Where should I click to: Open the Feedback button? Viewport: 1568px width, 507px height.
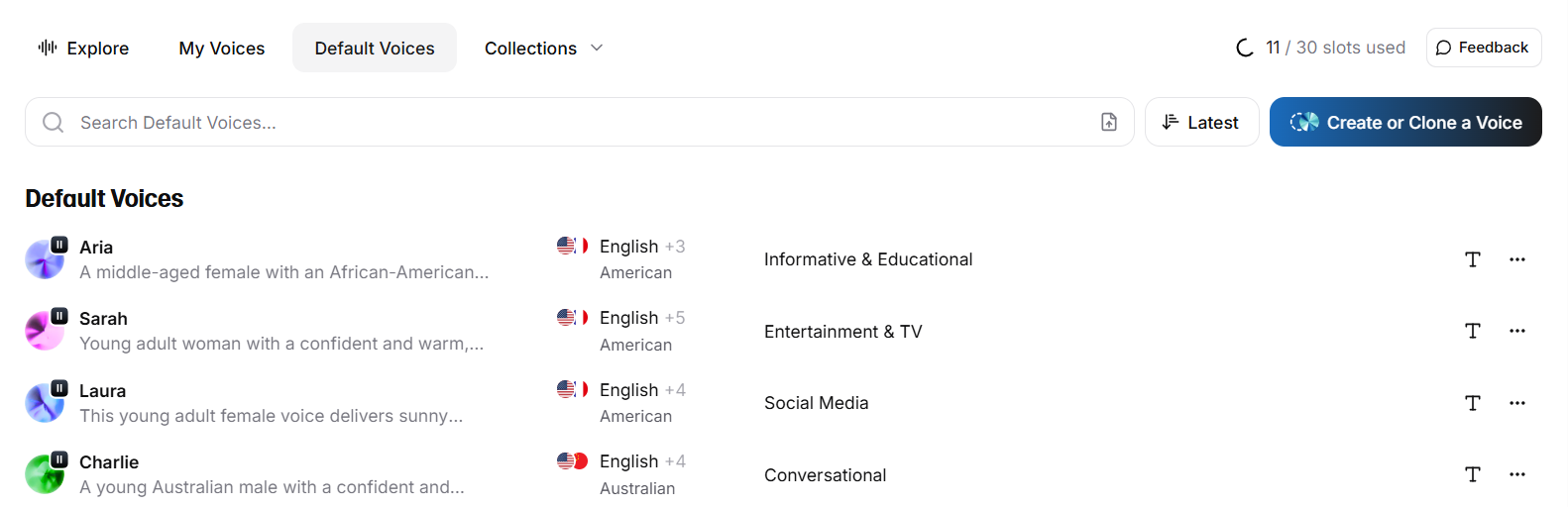pos(1483,48)
